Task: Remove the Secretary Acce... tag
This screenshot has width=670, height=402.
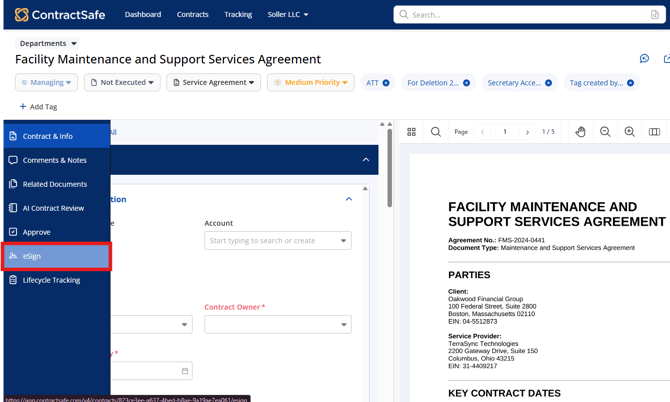Action: pos(548,83)
